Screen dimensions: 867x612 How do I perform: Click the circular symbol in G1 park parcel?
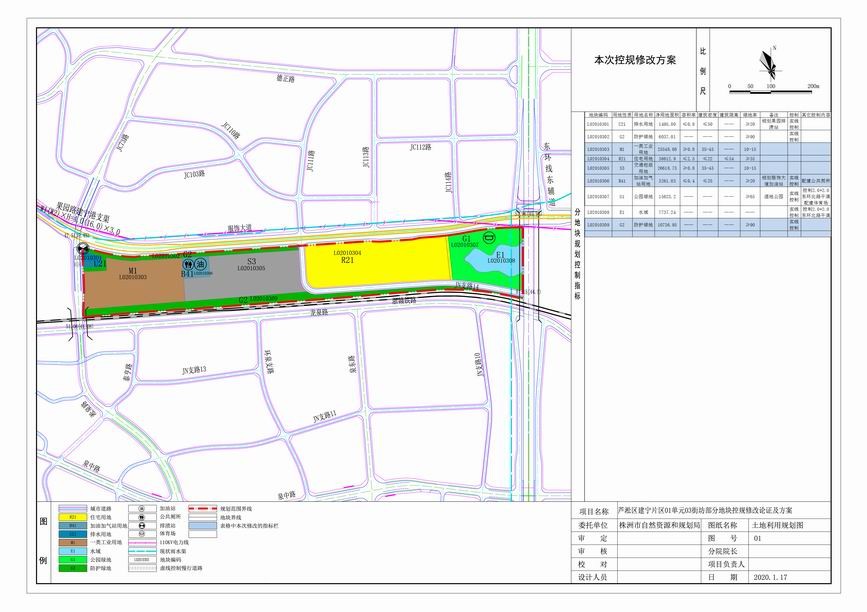tap(489, 238)
